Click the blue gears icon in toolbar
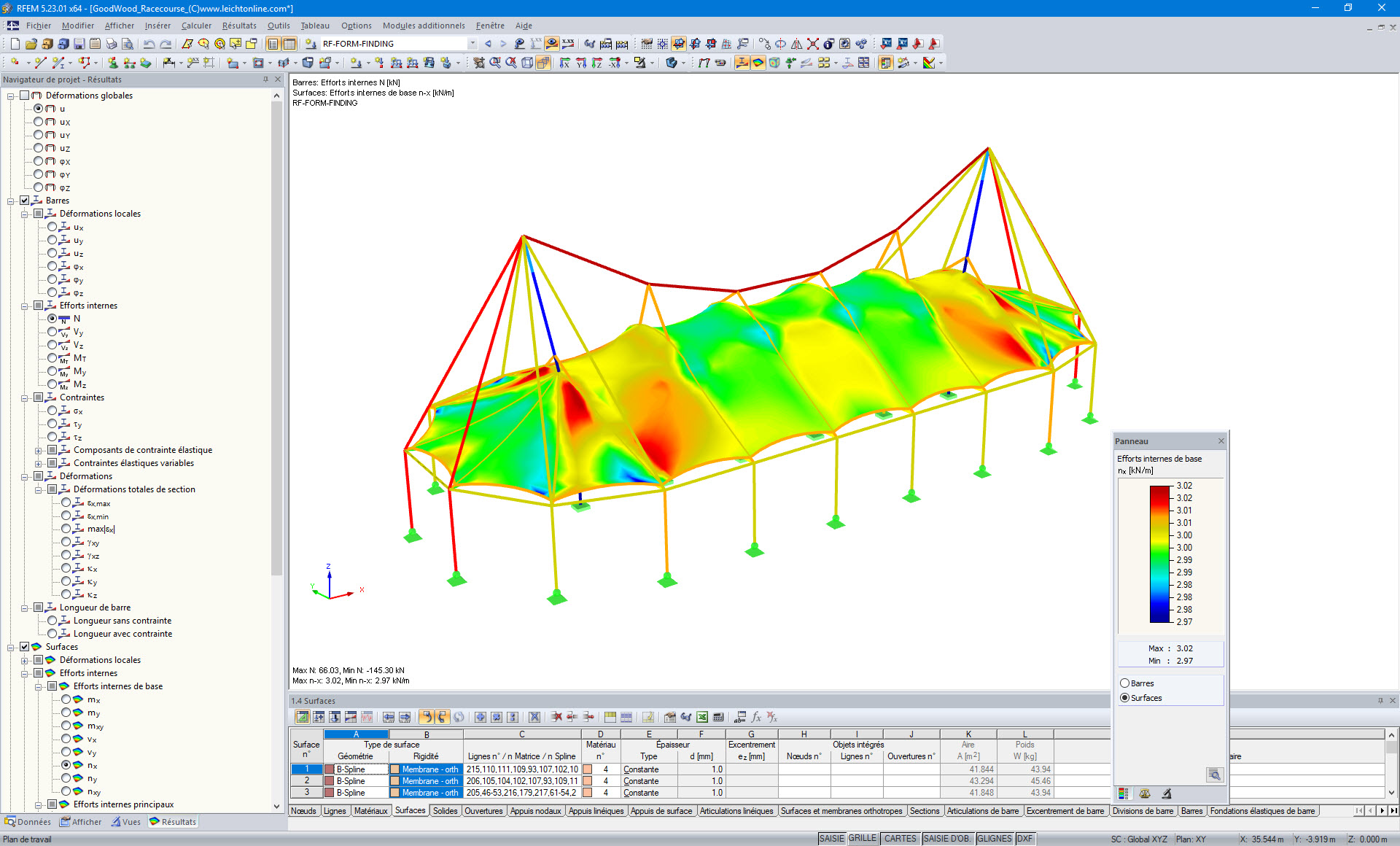 861,44
